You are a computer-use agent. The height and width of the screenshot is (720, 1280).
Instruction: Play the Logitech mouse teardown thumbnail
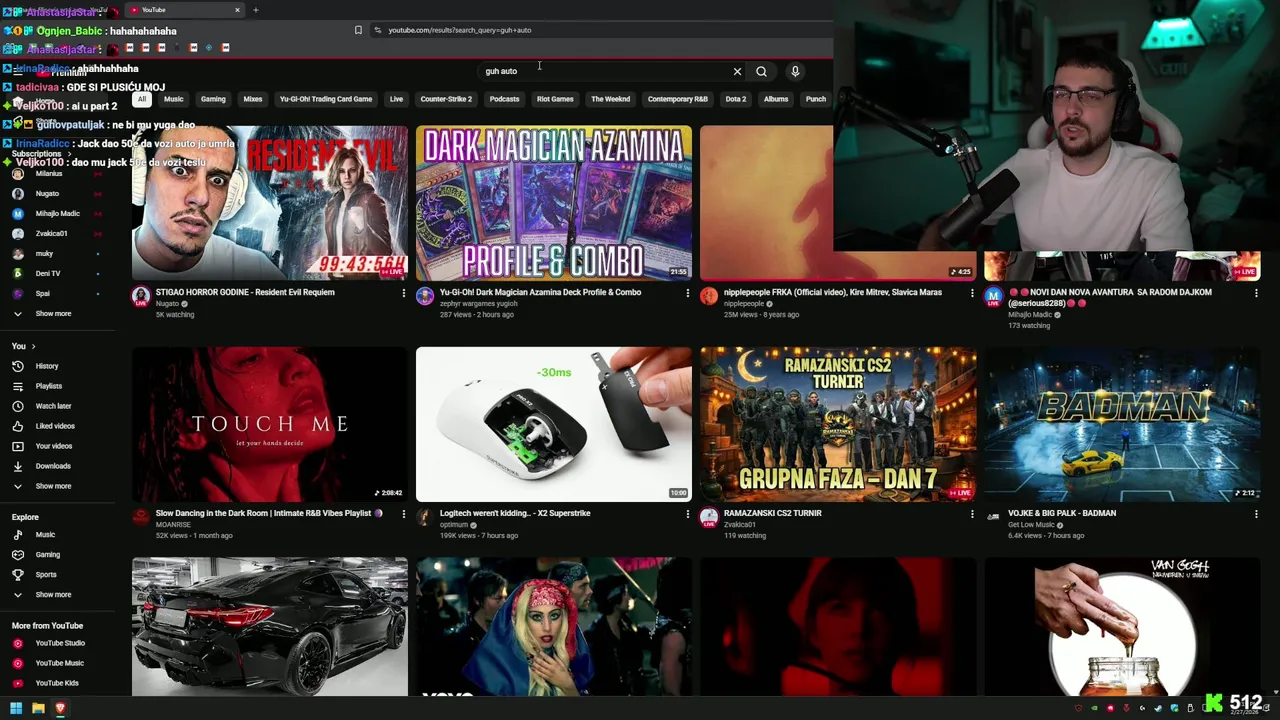pos(554,424)
